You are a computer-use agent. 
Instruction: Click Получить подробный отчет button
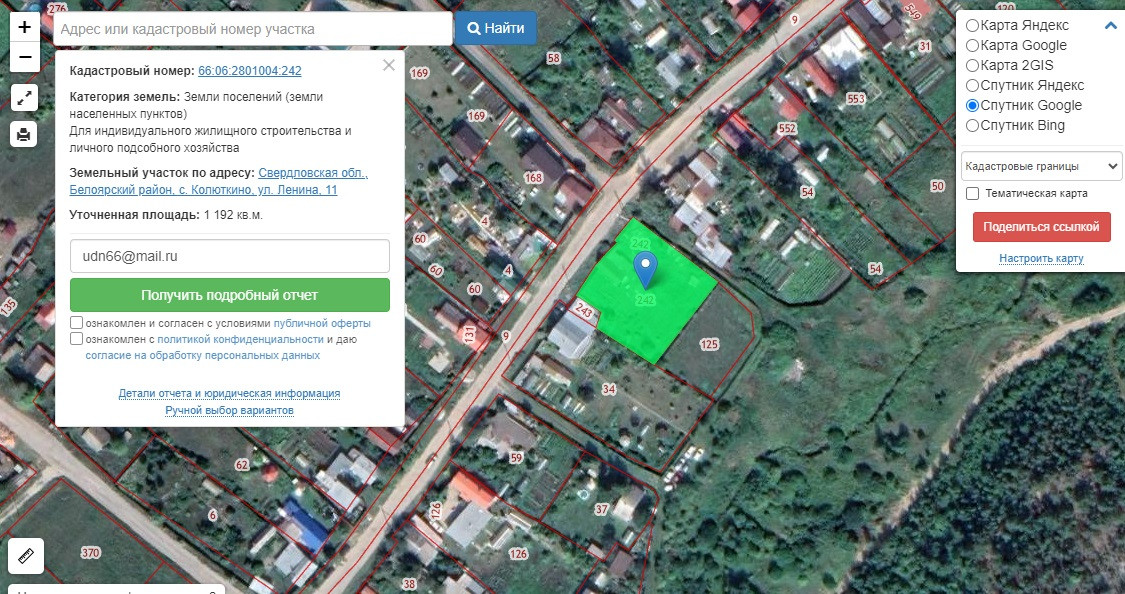[230, 295]
